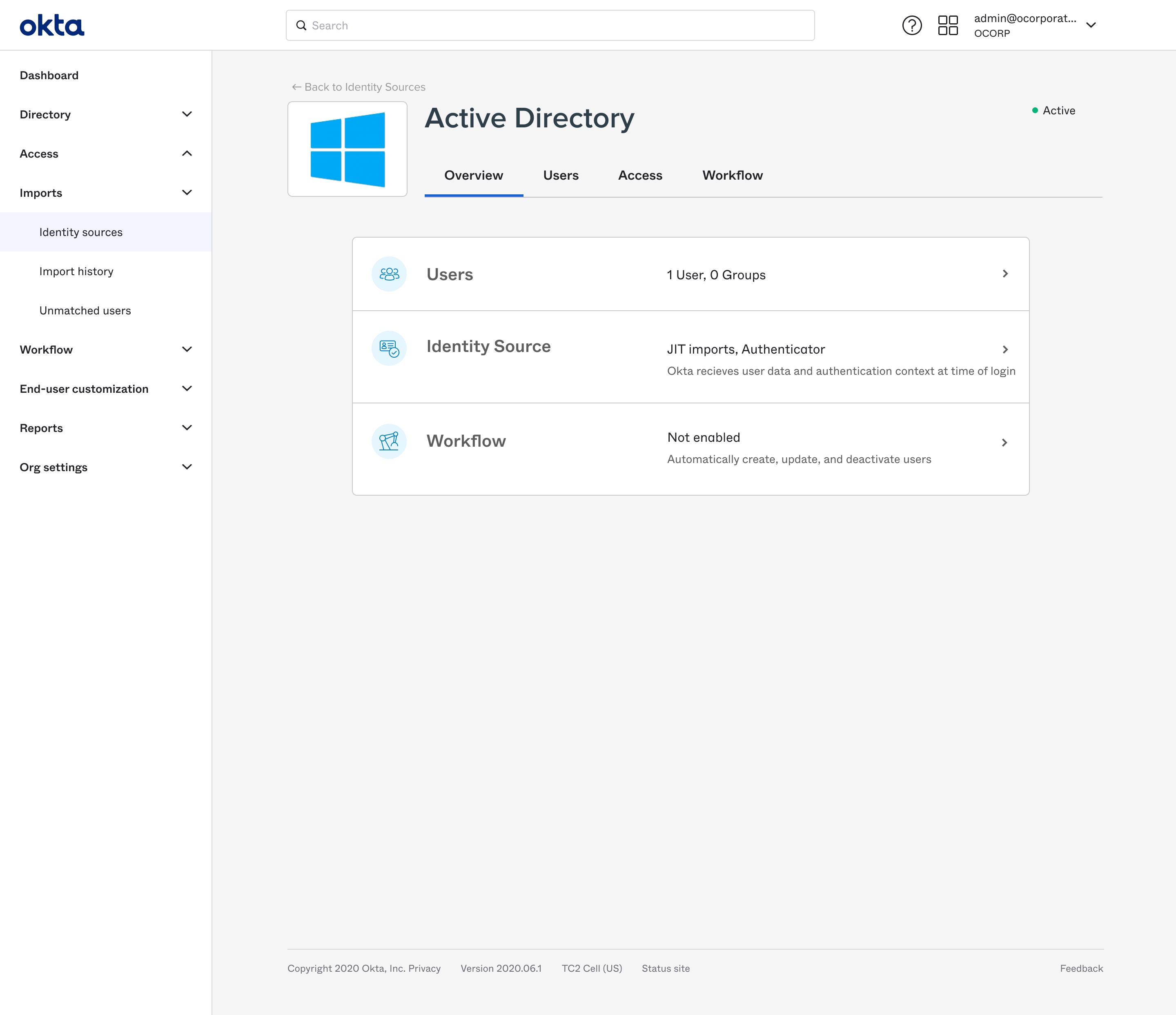This screenshot has width=1176, height=1015.
Task: Click the search magnifier icon
Action: tap(301, 25)
